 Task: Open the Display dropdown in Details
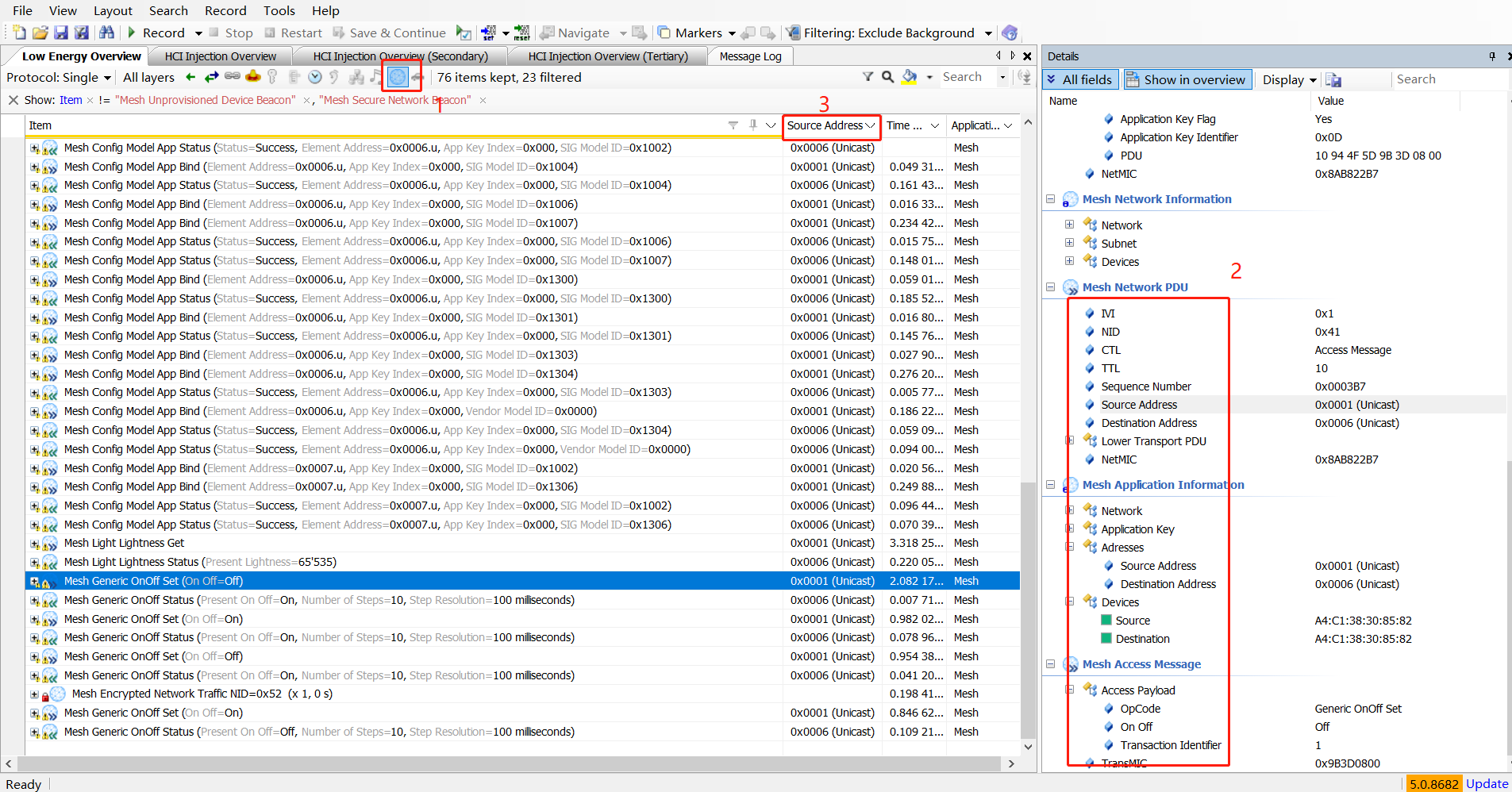1290,79
